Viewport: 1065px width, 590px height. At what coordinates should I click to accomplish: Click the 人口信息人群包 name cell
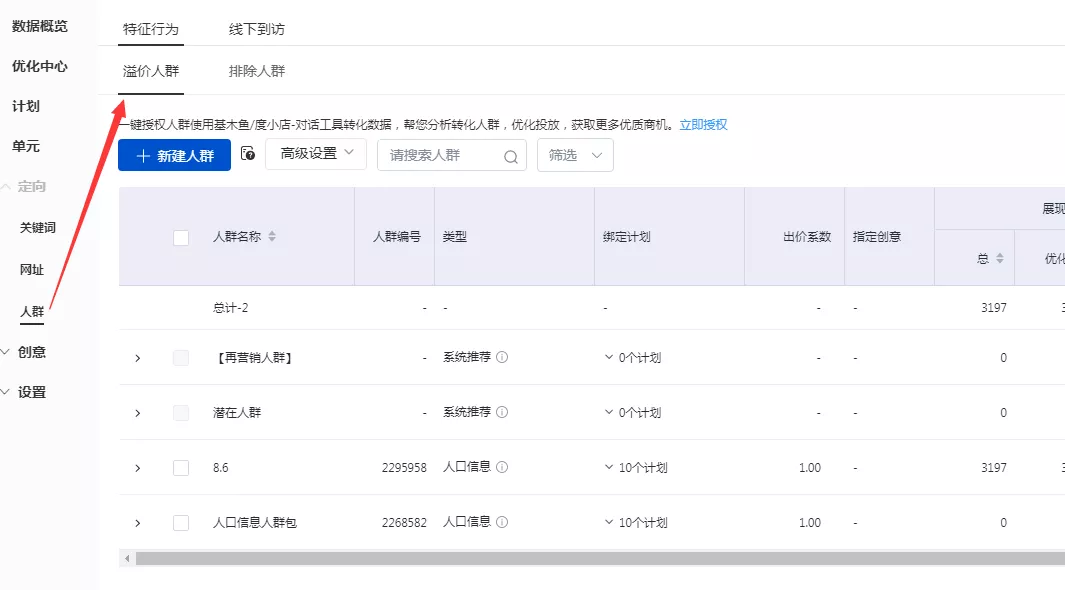coord(255,523)
